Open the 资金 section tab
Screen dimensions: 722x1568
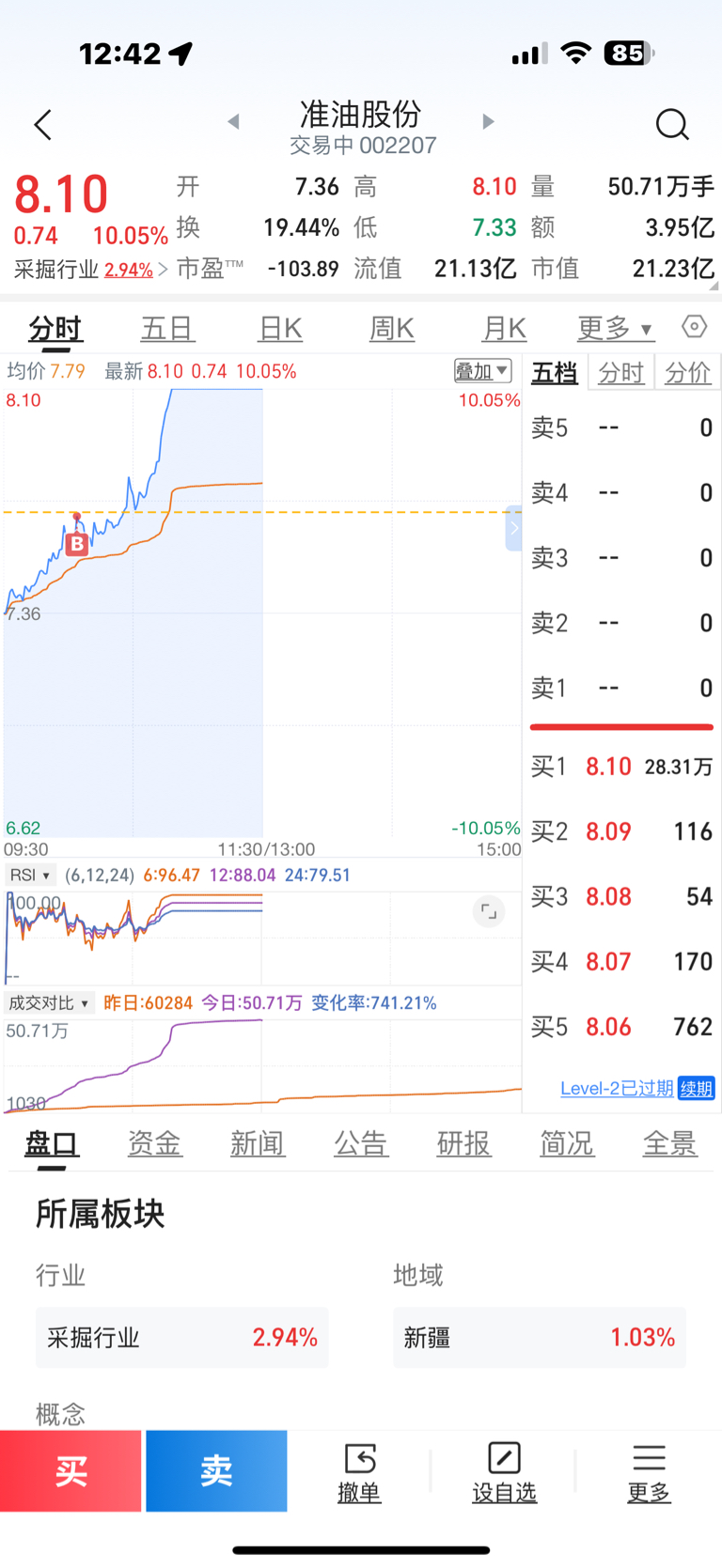point(154,1143)
